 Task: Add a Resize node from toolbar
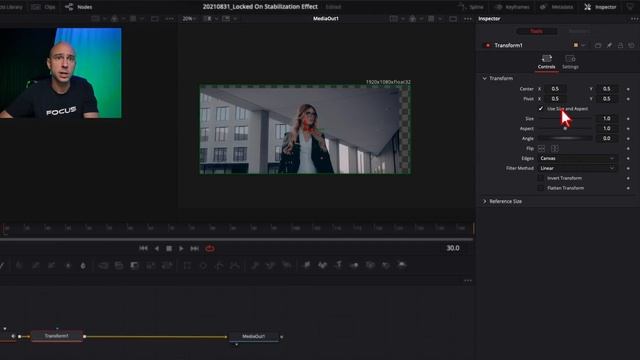click(151, 266)
